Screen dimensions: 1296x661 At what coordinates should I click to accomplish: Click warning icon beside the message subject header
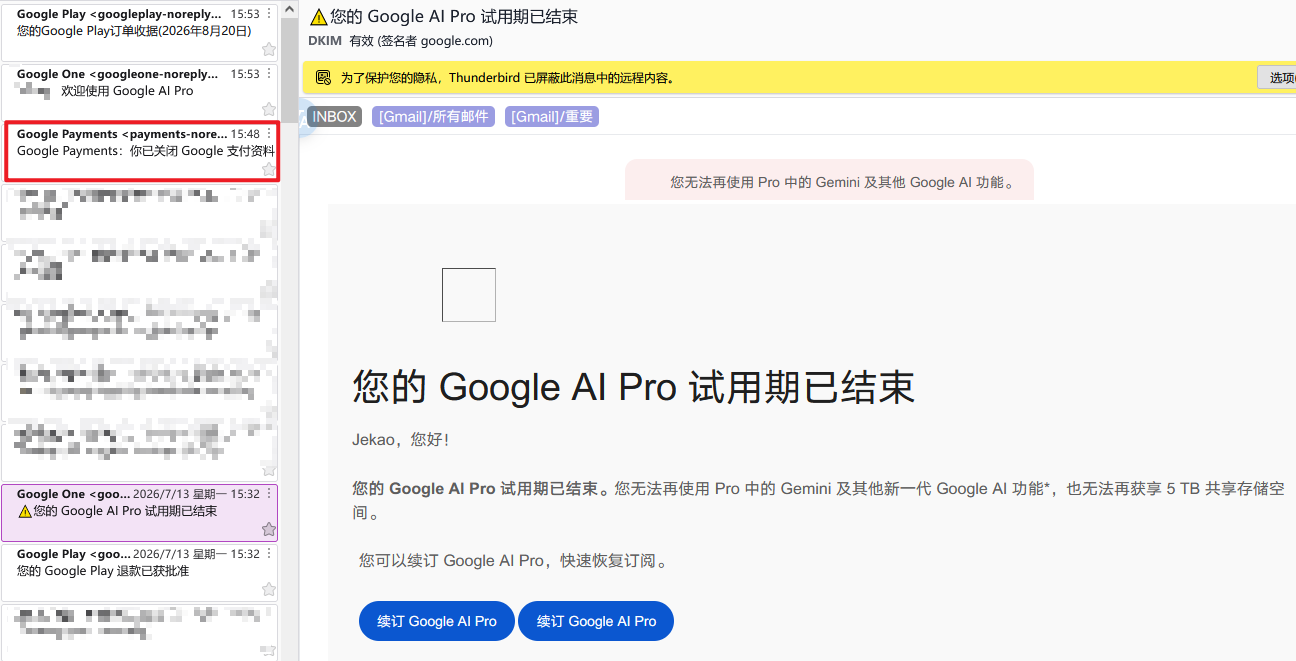pyautogui.click(x=318, y=17)
